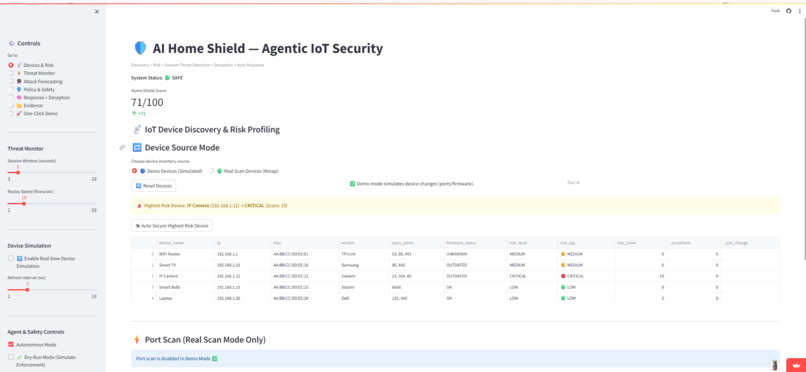
Task: Click the Fork link at top
Action: click(x=775, y=11)
